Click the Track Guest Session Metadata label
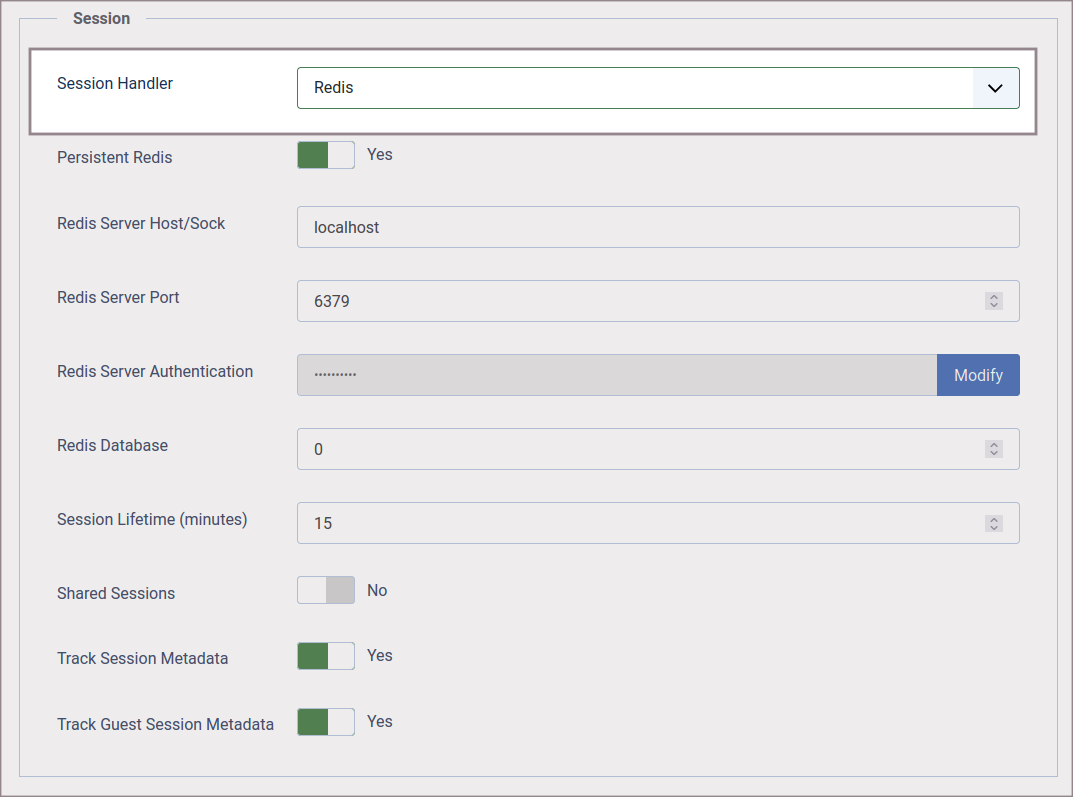The width and height of the screenshot is (1073, 797). click(165, 725)
